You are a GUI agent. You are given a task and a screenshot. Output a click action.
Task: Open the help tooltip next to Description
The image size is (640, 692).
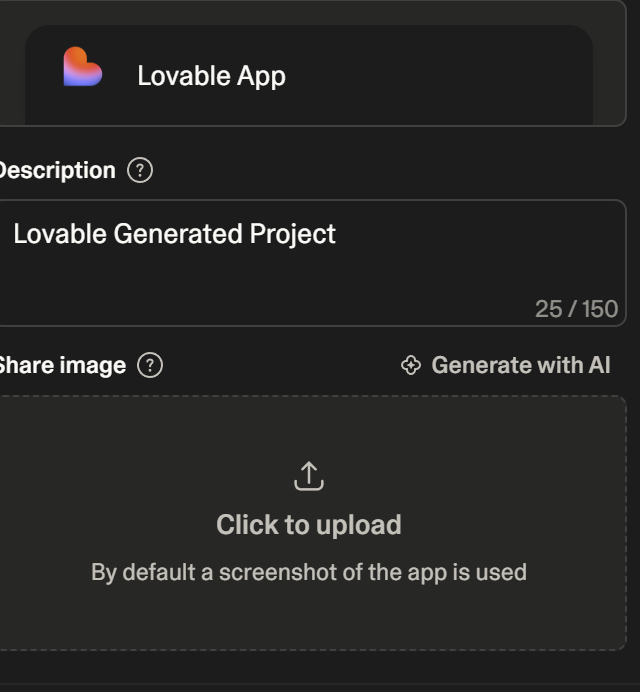pyautogui.click(x=140, y=171)
